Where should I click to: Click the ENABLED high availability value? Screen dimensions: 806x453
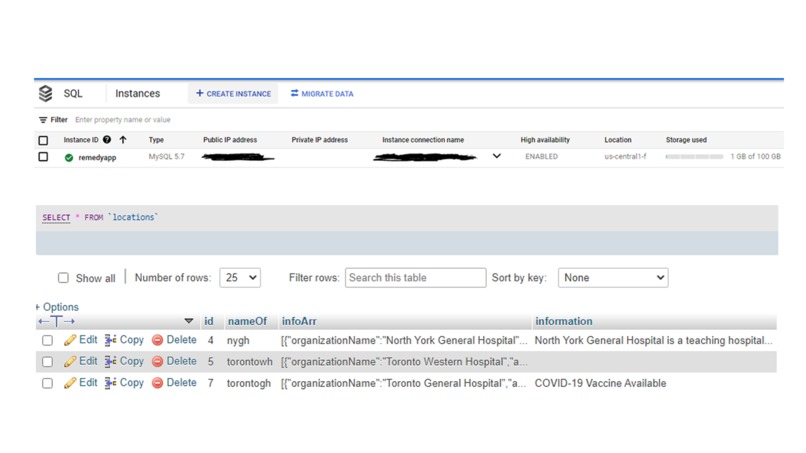point(541,156)
